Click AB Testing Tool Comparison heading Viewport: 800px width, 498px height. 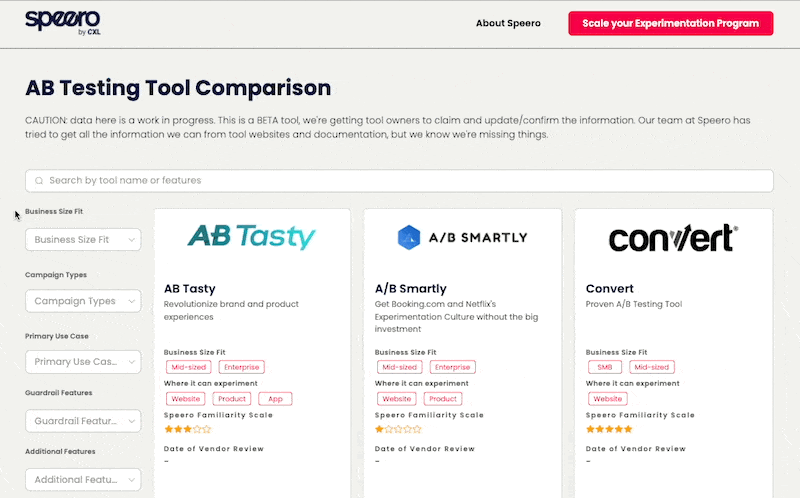point(178,88)
